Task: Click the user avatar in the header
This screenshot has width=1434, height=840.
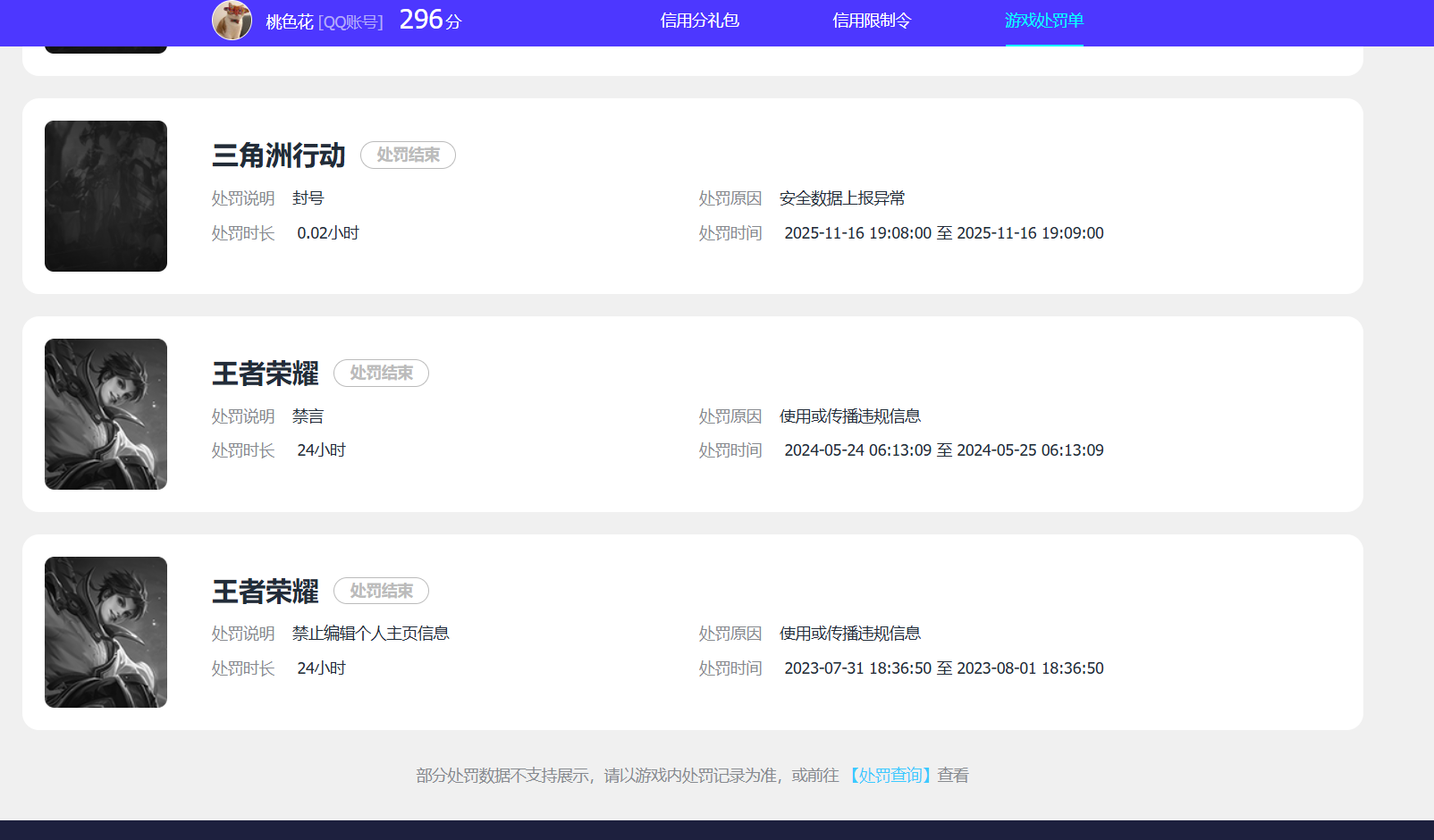Action: pyautogui.click(x=232, y=20)
